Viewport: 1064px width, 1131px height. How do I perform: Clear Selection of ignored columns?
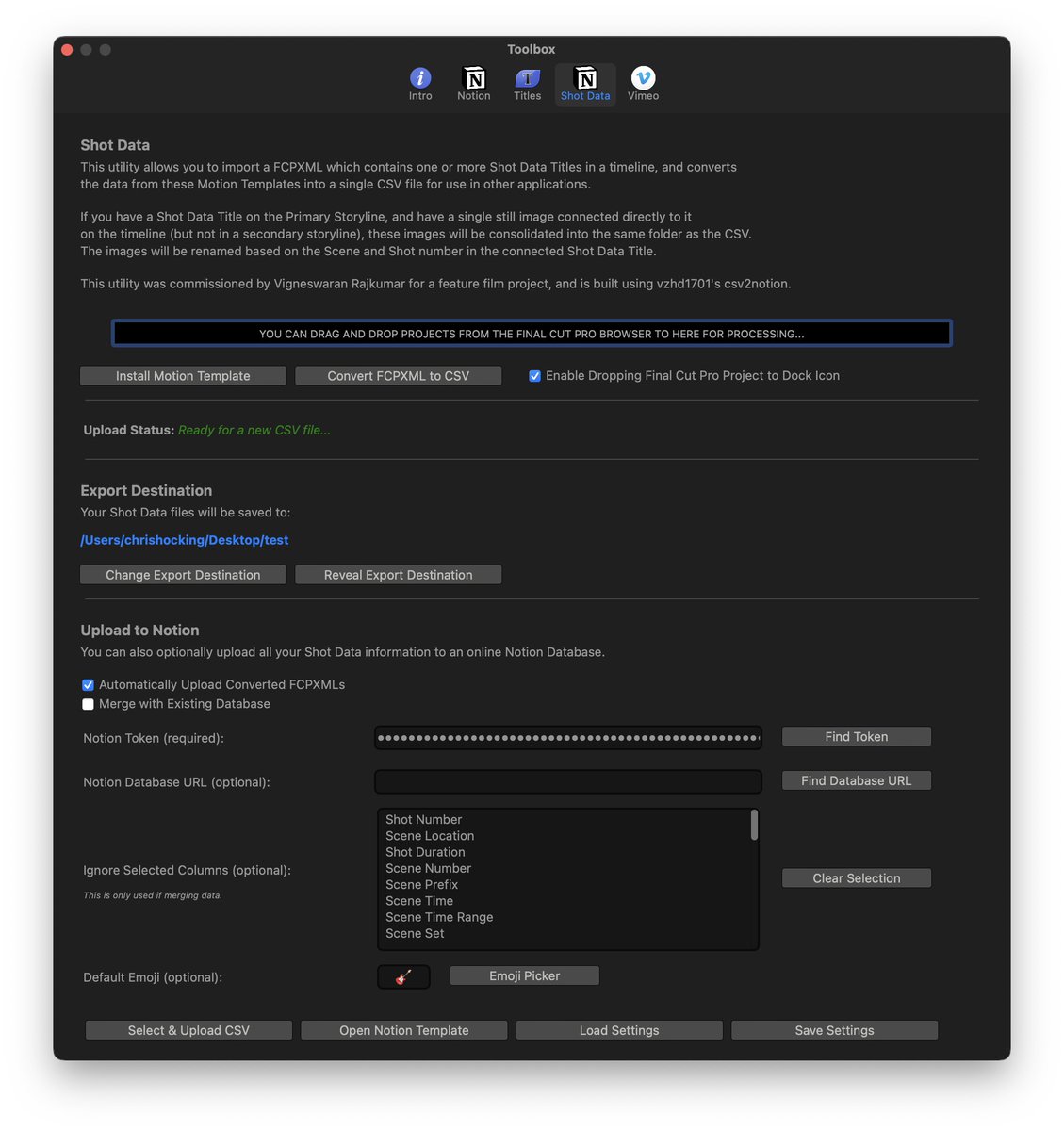pos(857,878)
